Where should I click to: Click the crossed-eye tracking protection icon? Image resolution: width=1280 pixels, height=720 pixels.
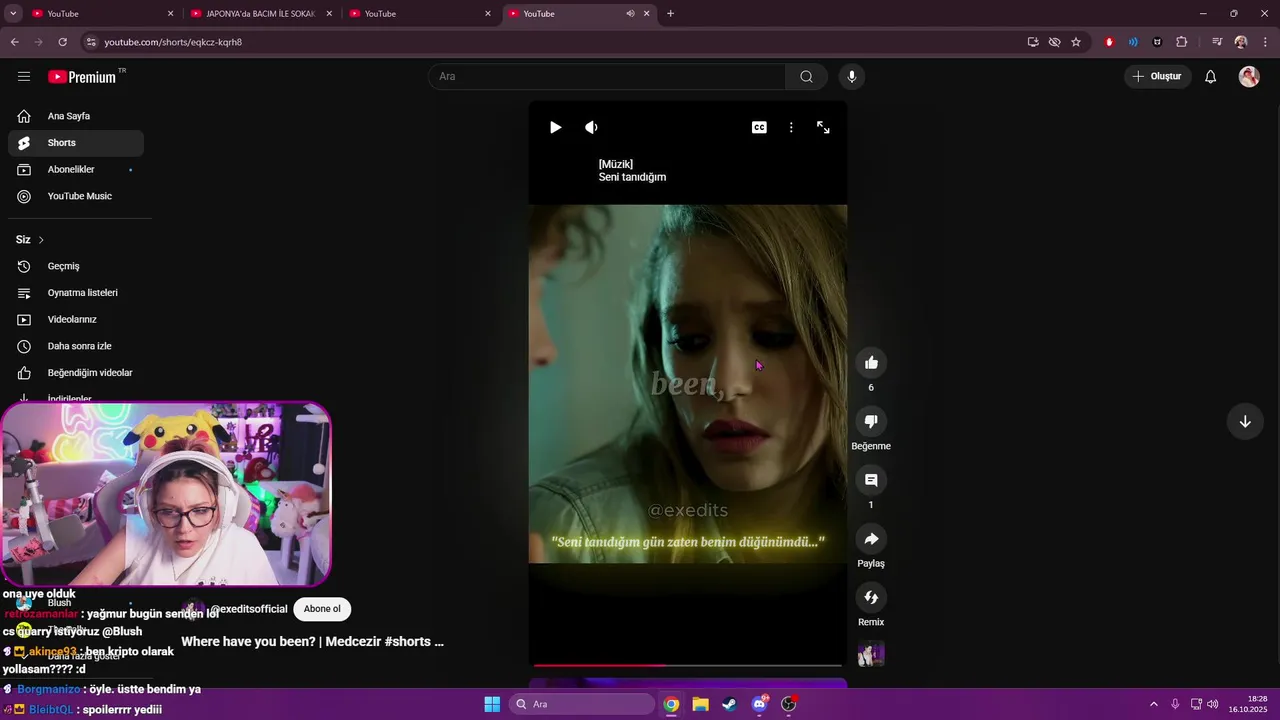pos(1054,42)
